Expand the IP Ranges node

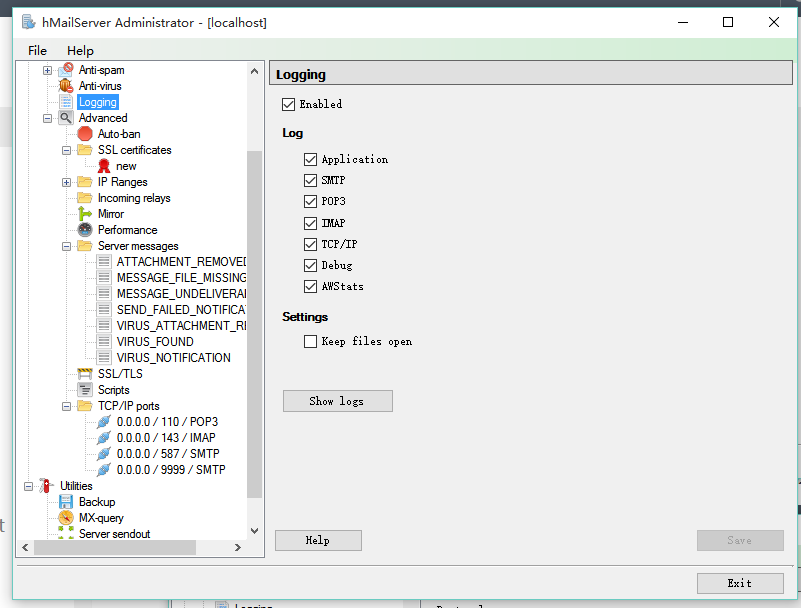pyautogui.click(x=66, y=182)
